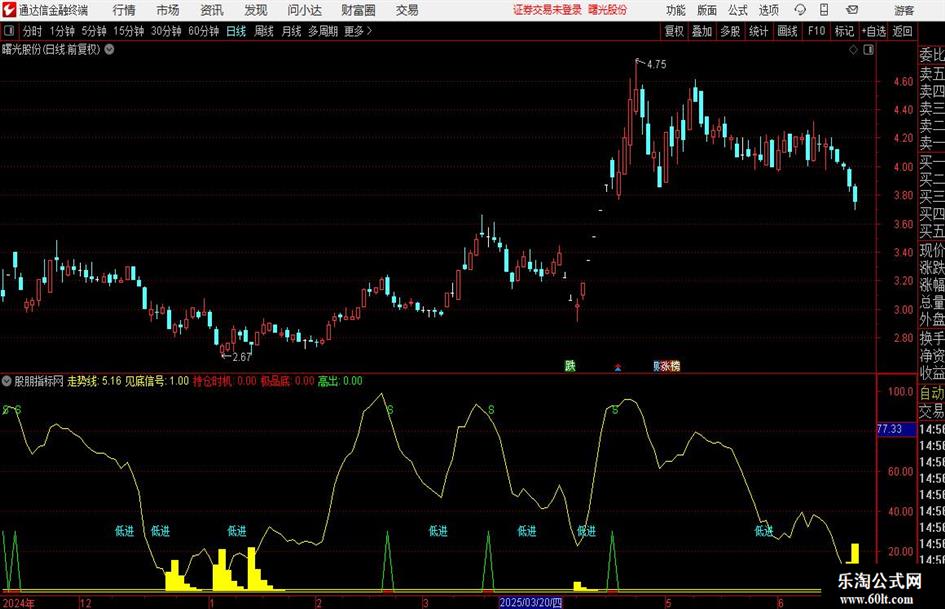Viewport: 945px width, 609px height.
Task: Open the 功能 menu
Action: pos(676,10)
